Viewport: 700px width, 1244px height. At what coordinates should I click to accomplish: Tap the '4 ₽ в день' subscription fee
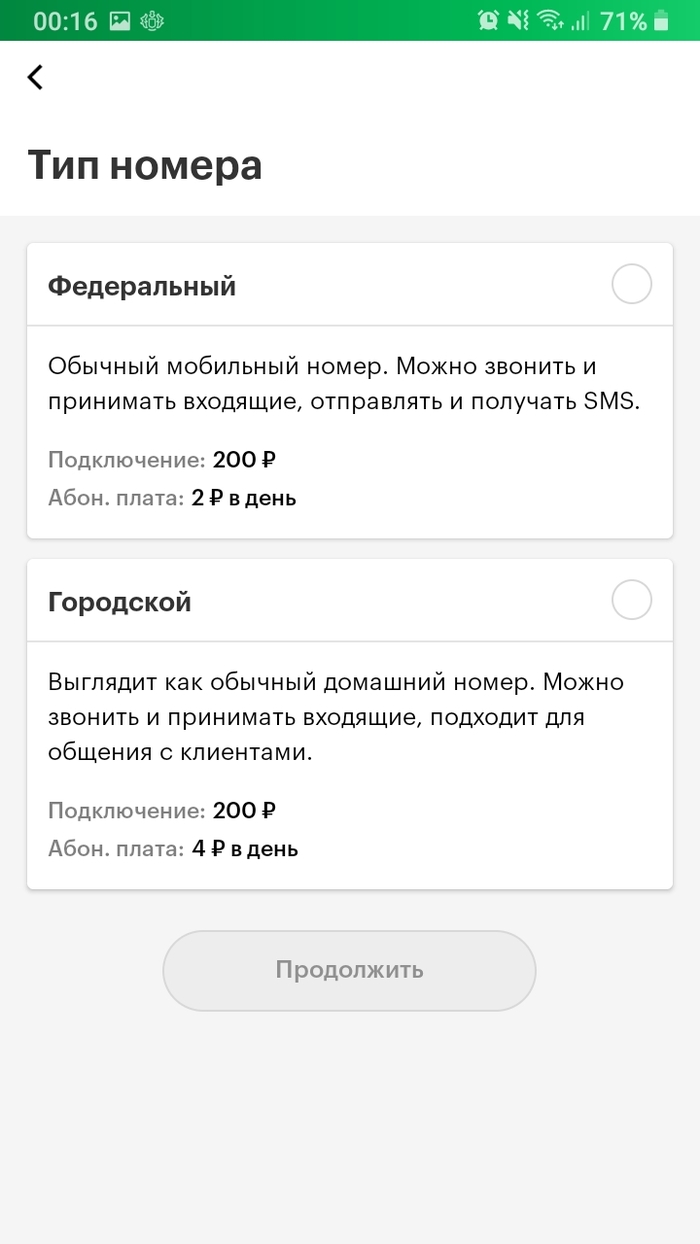pos(245,849)
